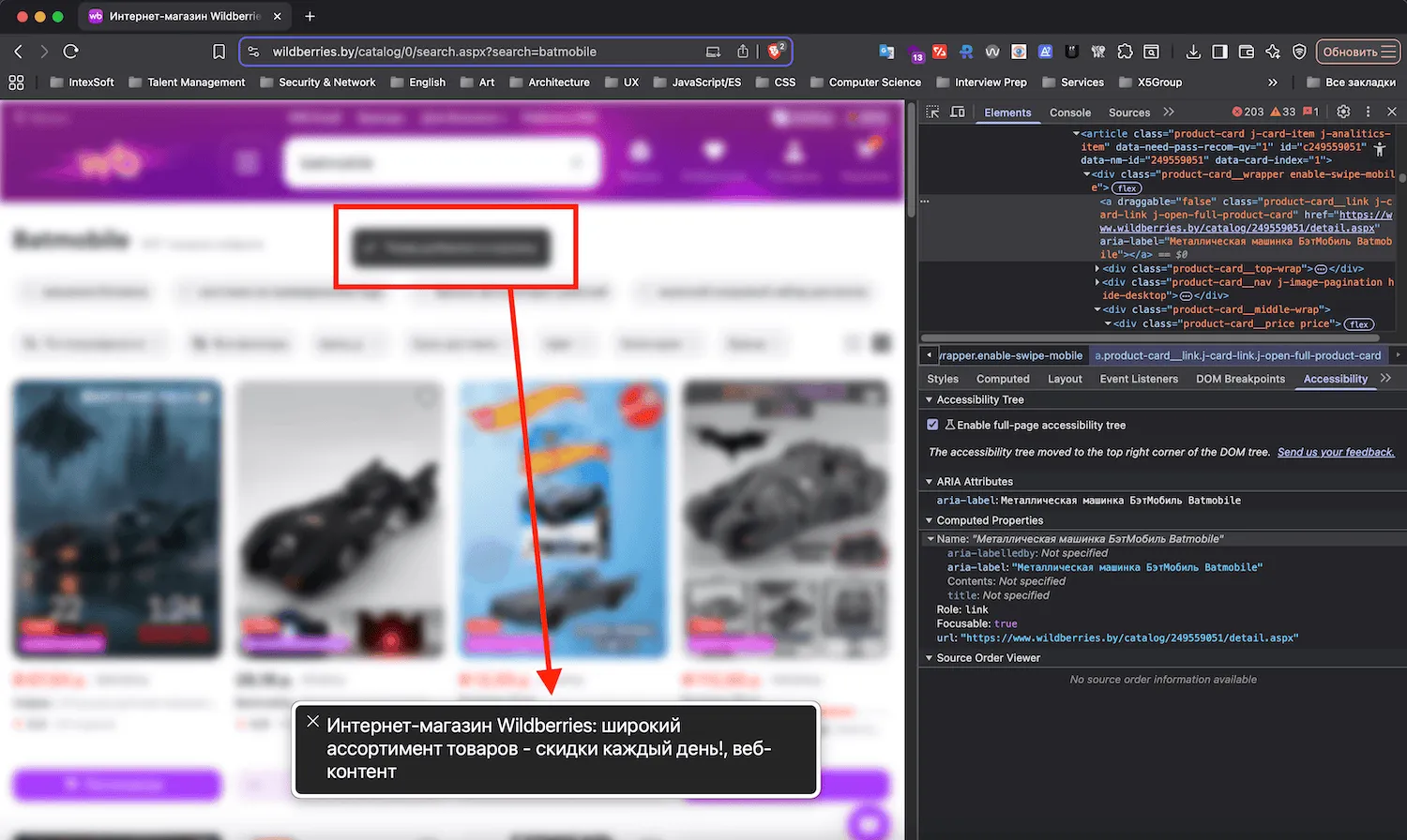The height and width of the screenshot is (840, 1407).
Task: Click the bookmark icon beside the address bar
Action: (219, 52)
